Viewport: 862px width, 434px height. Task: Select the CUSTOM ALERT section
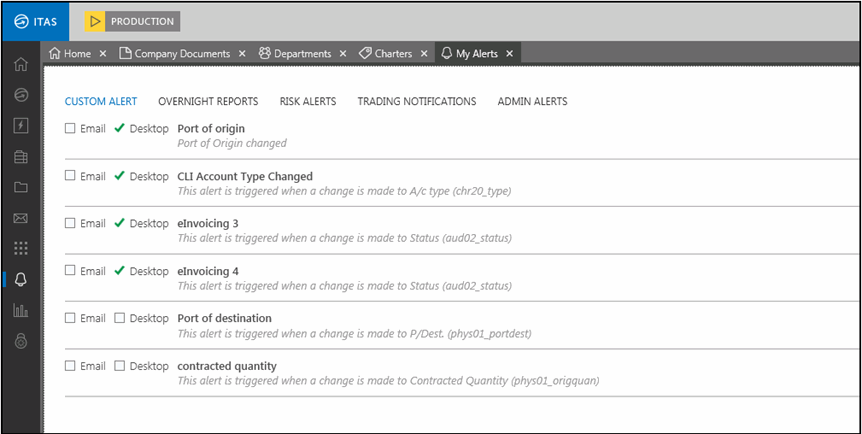(x=101, y=101)
